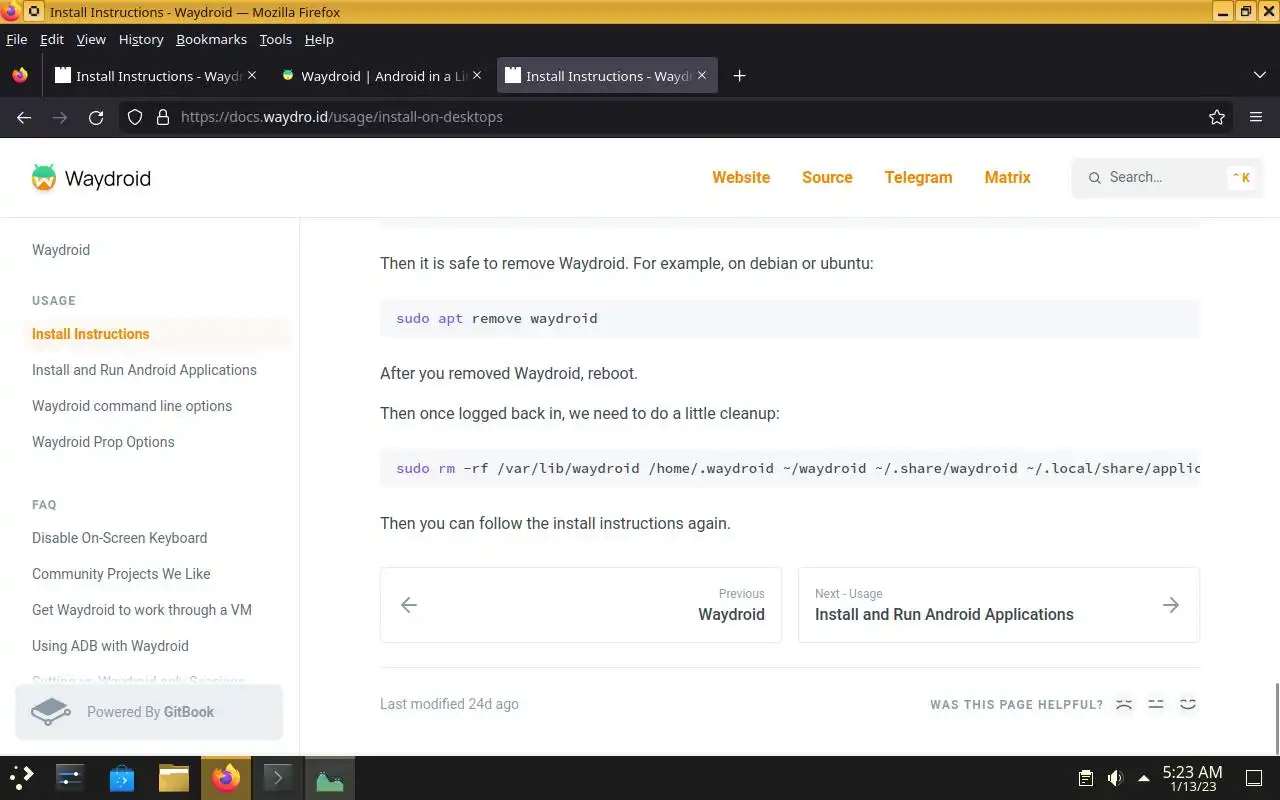Select Install Instructions in sidebar

click(x=157, y=334)
